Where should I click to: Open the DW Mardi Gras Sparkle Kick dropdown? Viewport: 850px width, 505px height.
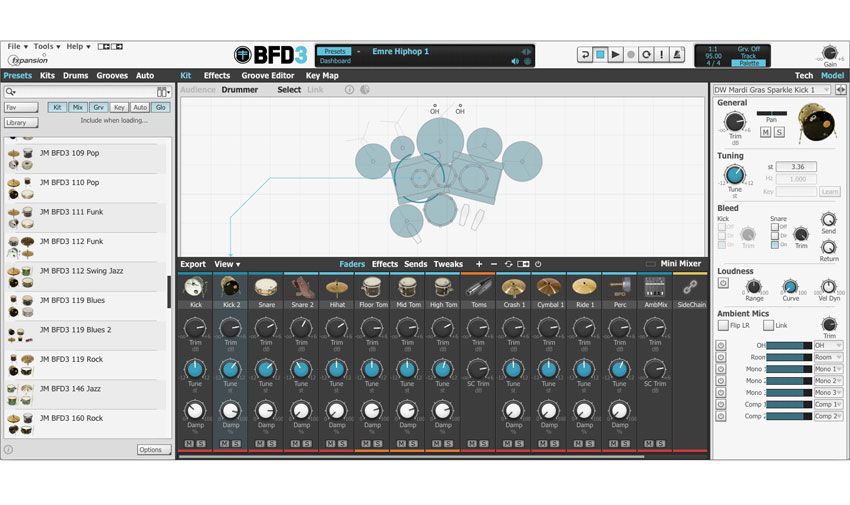772,90
